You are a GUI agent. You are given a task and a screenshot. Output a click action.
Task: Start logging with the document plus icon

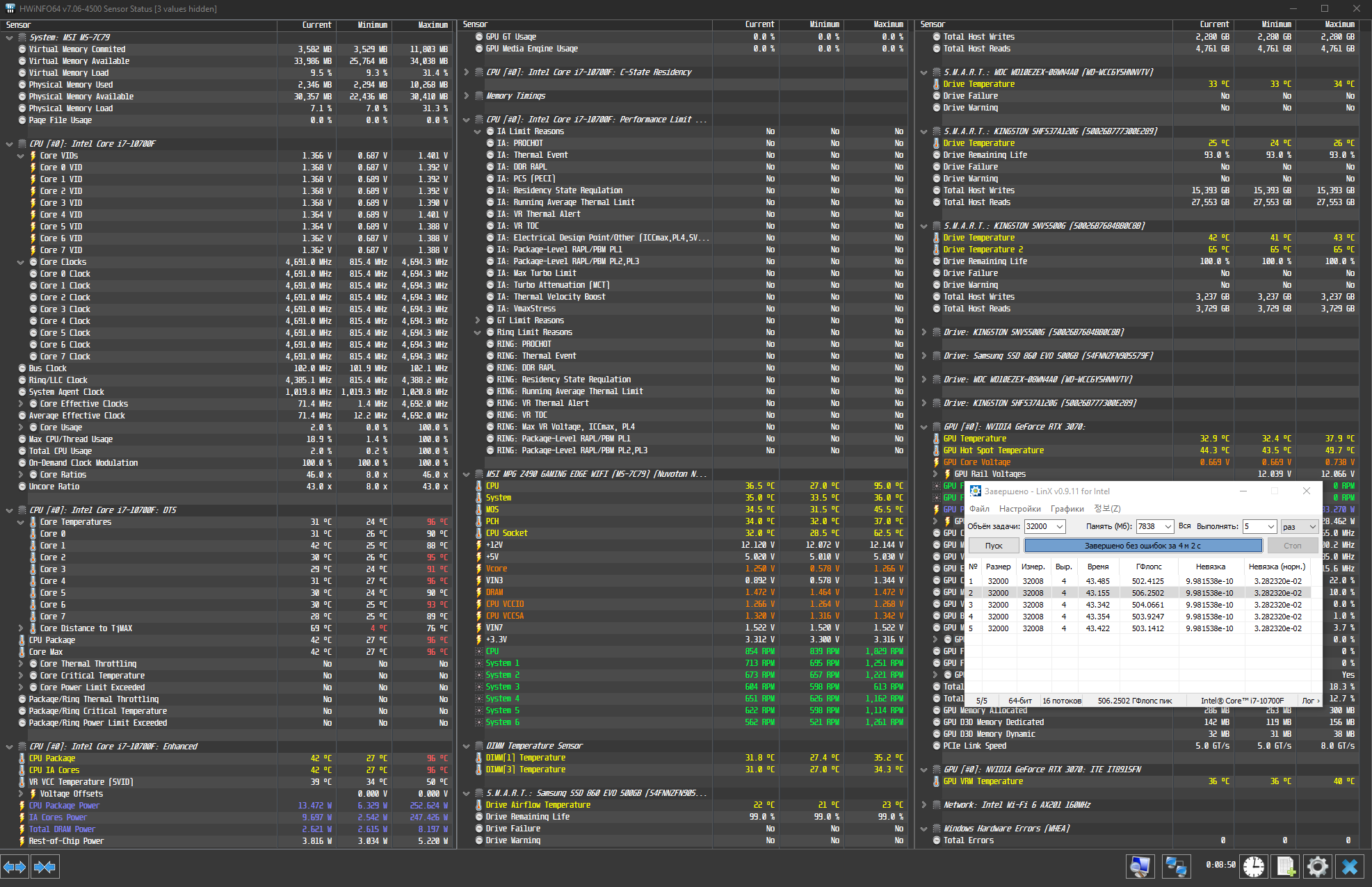click(x=1286, y=867)
